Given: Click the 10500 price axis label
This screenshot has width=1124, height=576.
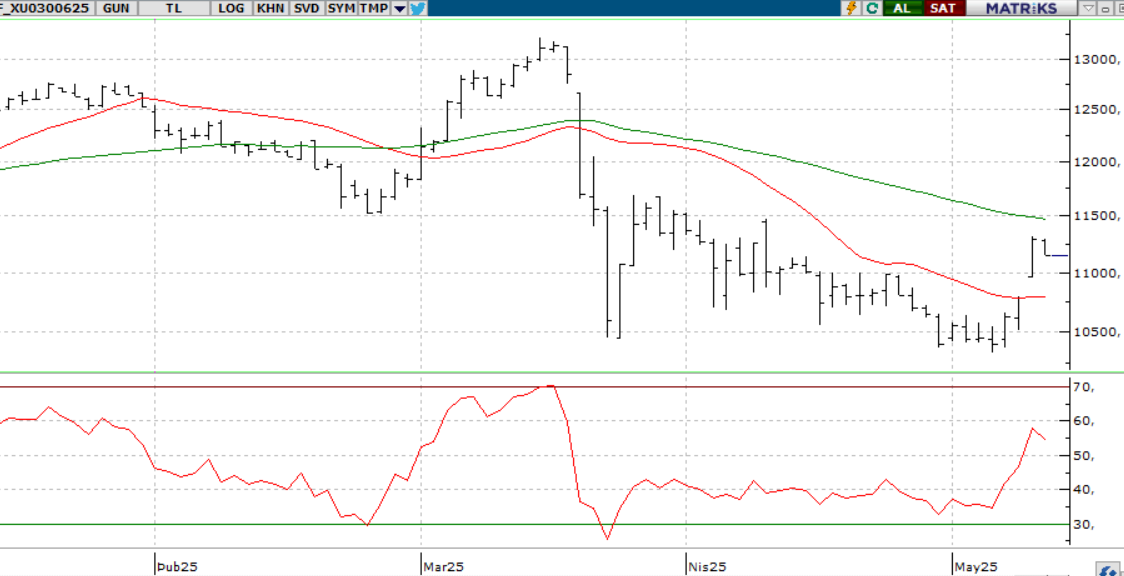Looking at the screenshot, I should (x=1096, y=332).
